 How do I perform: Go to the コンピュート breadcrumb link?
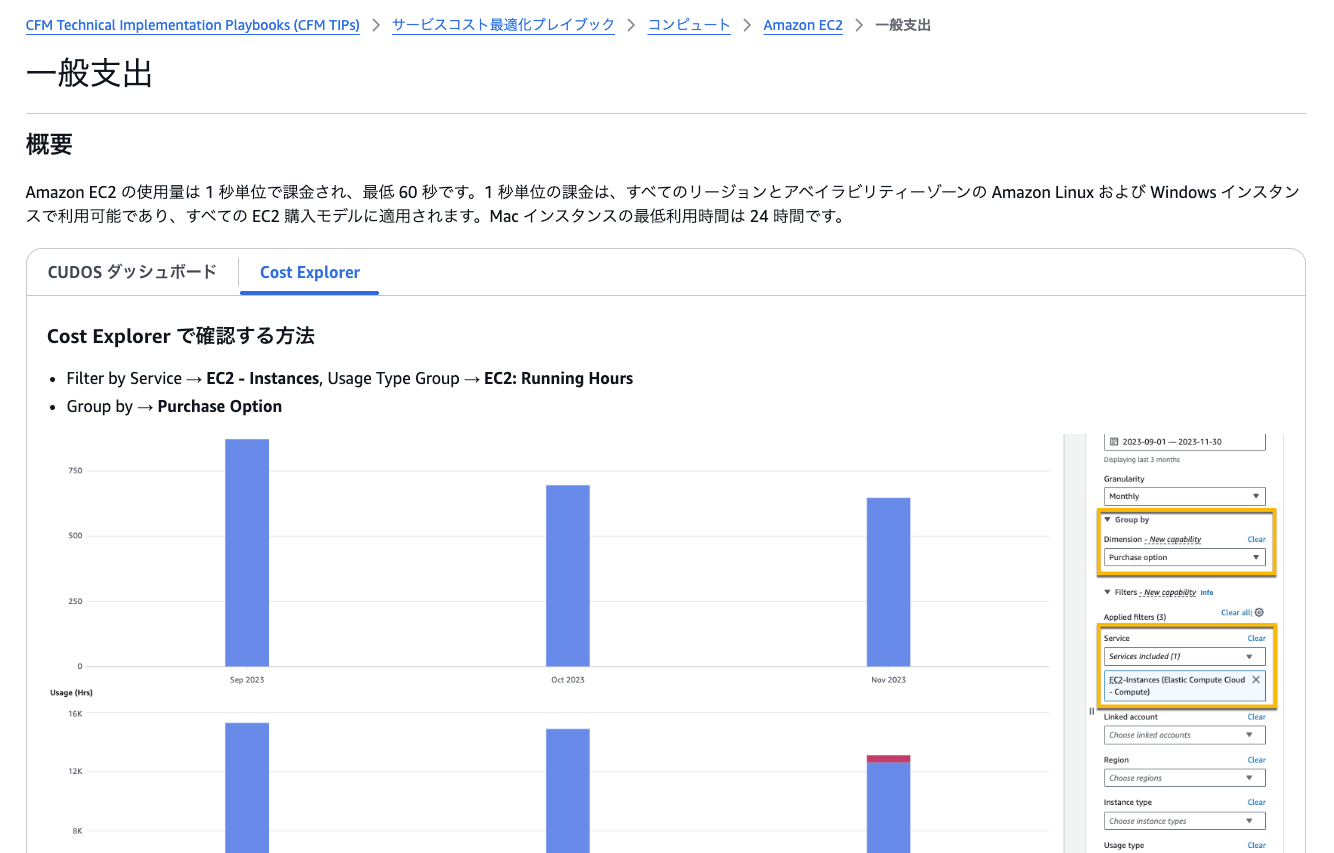689,25
